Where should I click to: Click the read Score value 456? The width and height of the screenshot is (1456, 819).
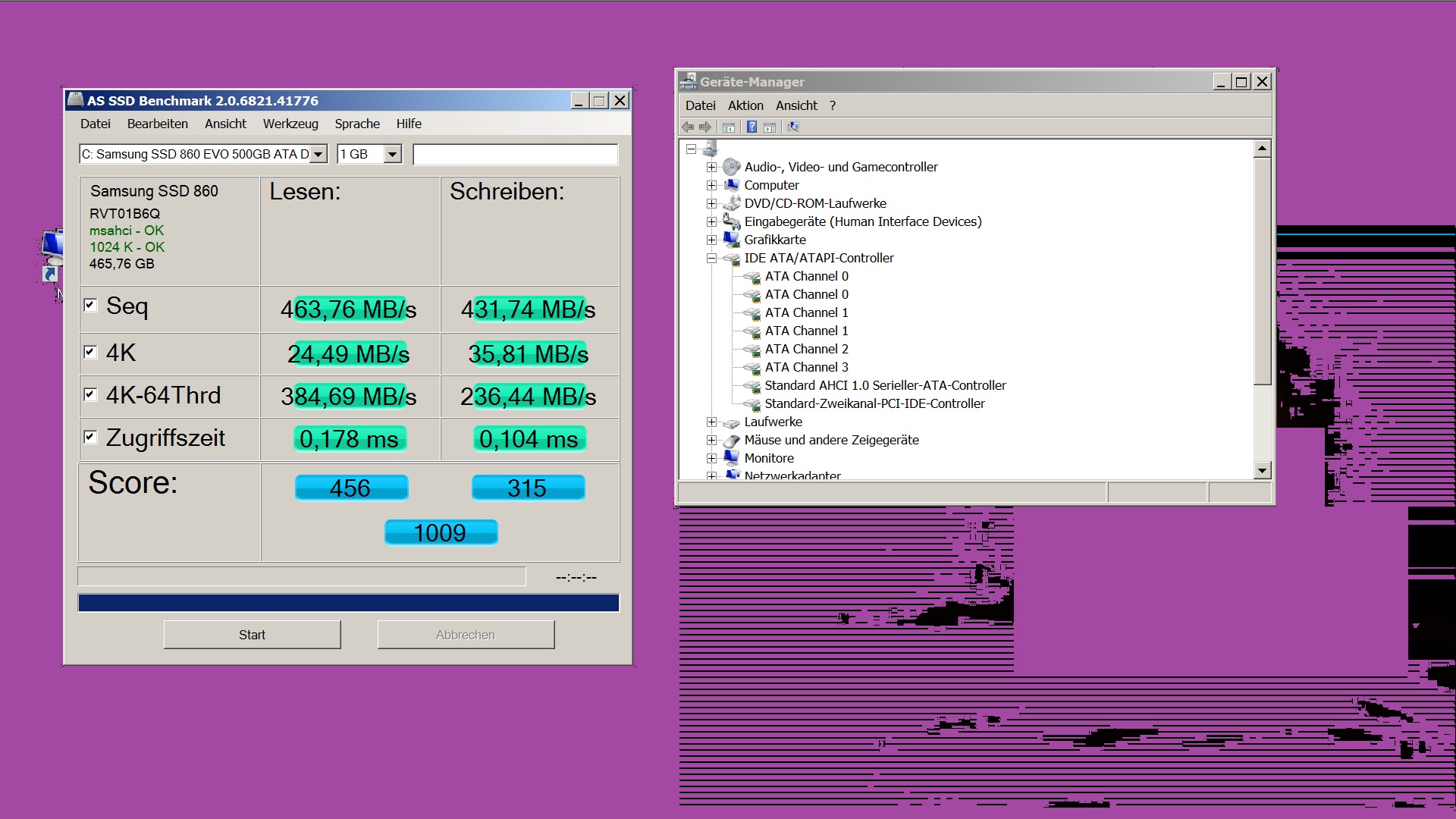351,488
